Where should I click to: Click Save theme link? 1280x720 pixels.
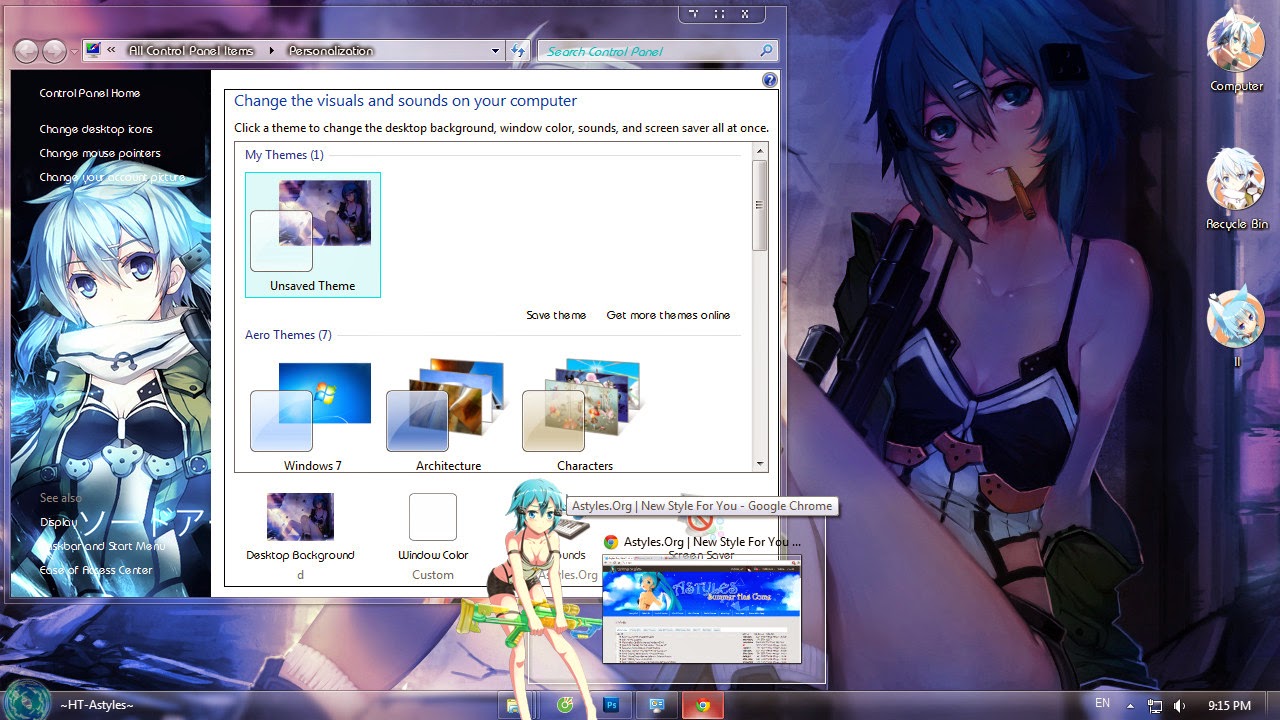[556, 315]
